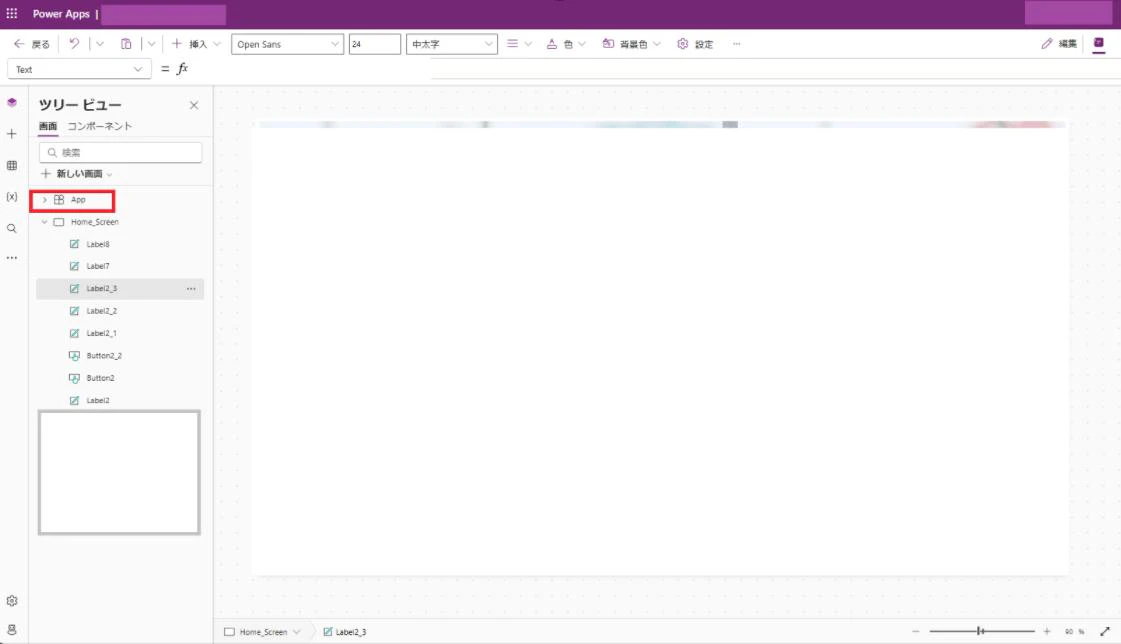This screenshot has width=1121, height=644.
Task: Open the Open Sans font dropdown
Action: coord(287,44)
